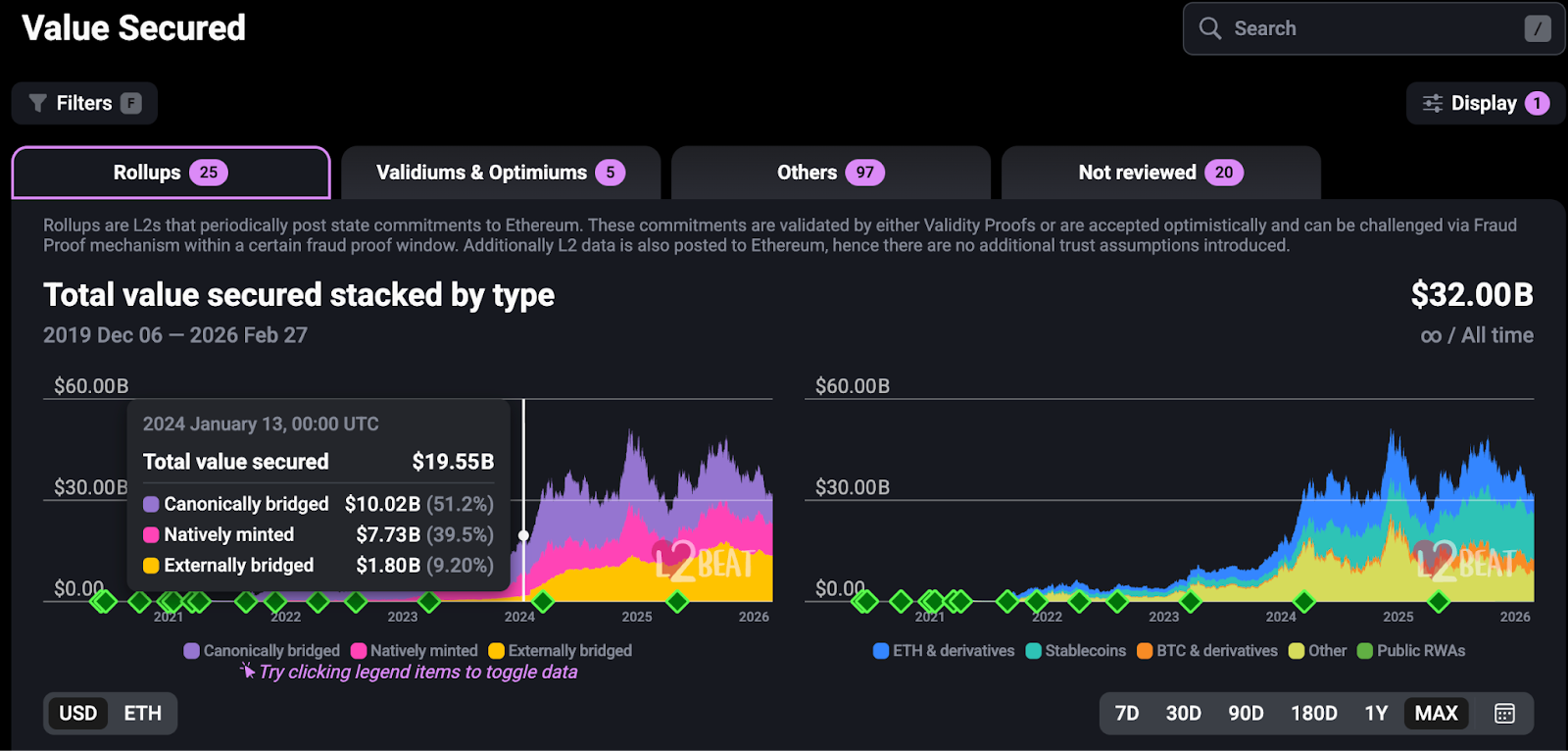Set time range to 30D

(1183, 713)
